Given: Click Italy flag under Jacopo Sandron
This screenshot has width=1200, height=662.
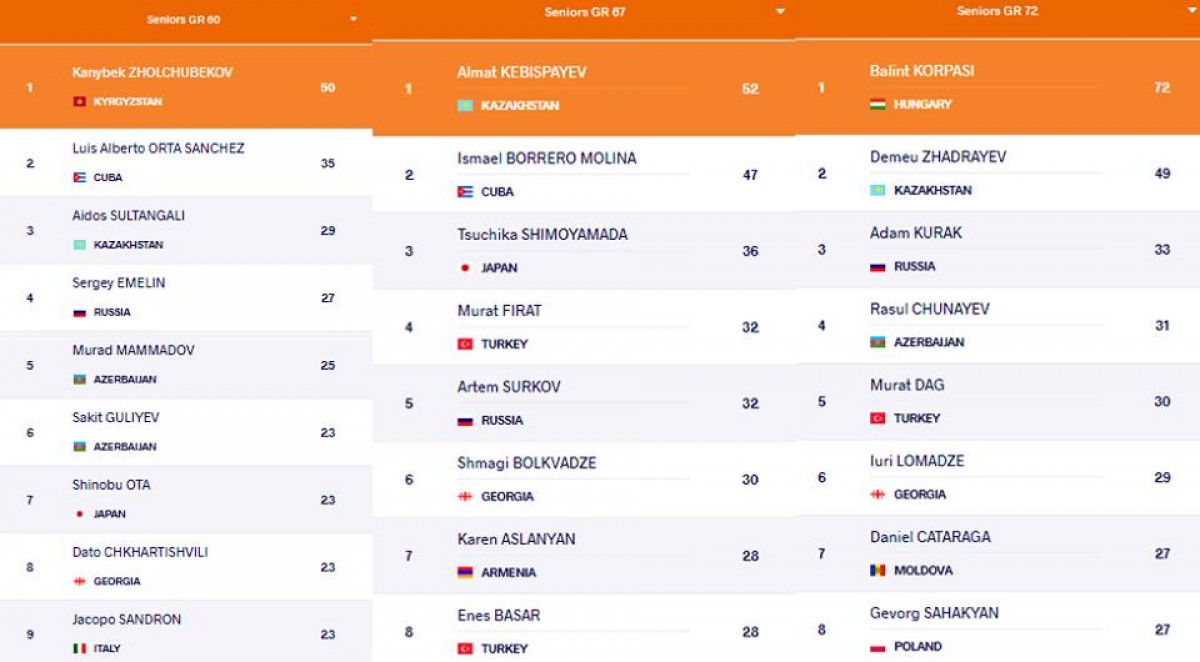Looking at the screenshot, I should (x=79, y=649).
